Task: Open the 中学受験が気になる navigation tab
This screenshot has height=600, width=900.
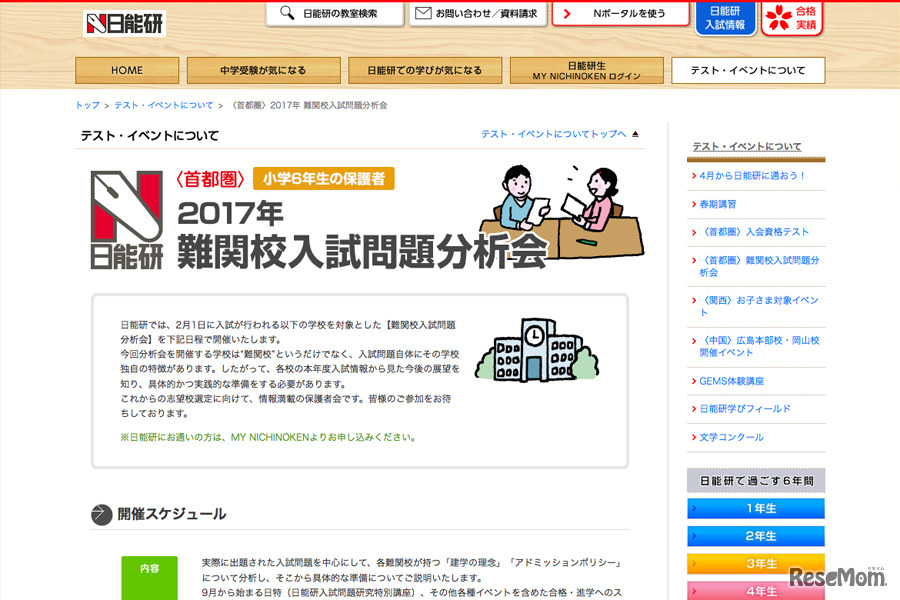Action: click(x=263, y=70)
